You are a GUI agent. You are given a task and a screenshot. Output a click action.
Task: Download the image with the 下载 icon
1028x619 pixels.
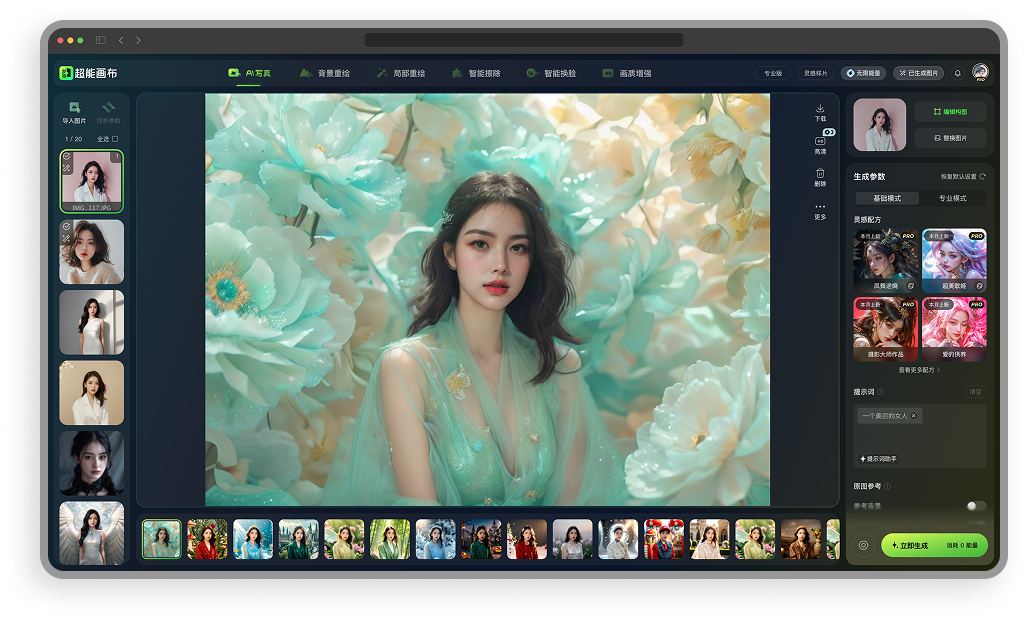[820, 108]
